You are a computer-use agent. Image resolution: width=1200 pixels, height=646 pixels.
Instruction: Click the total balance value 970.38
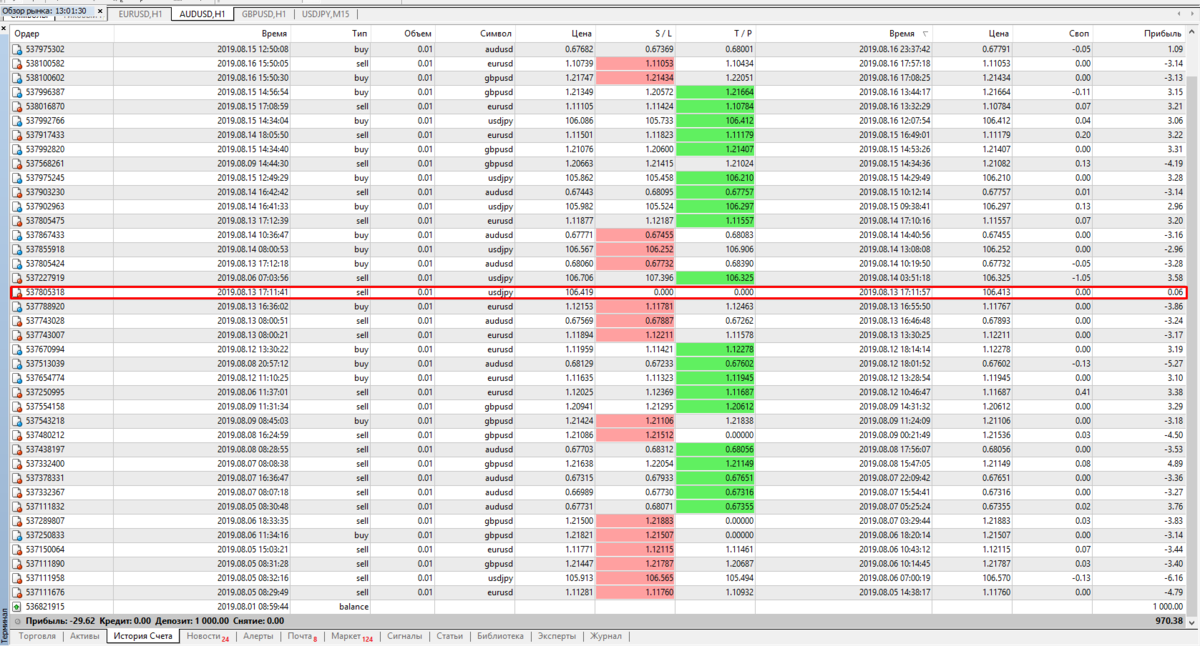(x=1169, y=621)
